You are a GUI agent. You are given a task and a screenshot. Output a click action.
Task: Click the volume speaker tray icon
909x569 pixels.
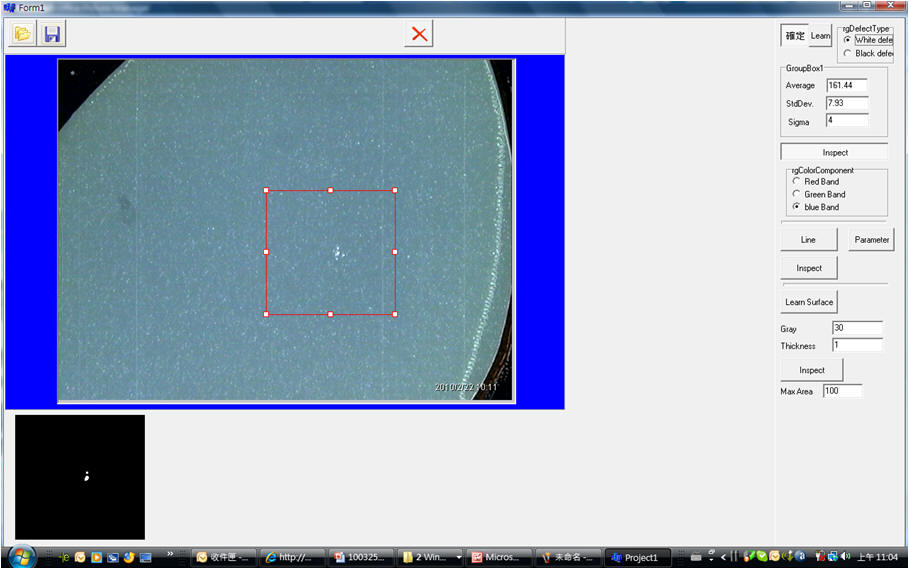[846, 557]
